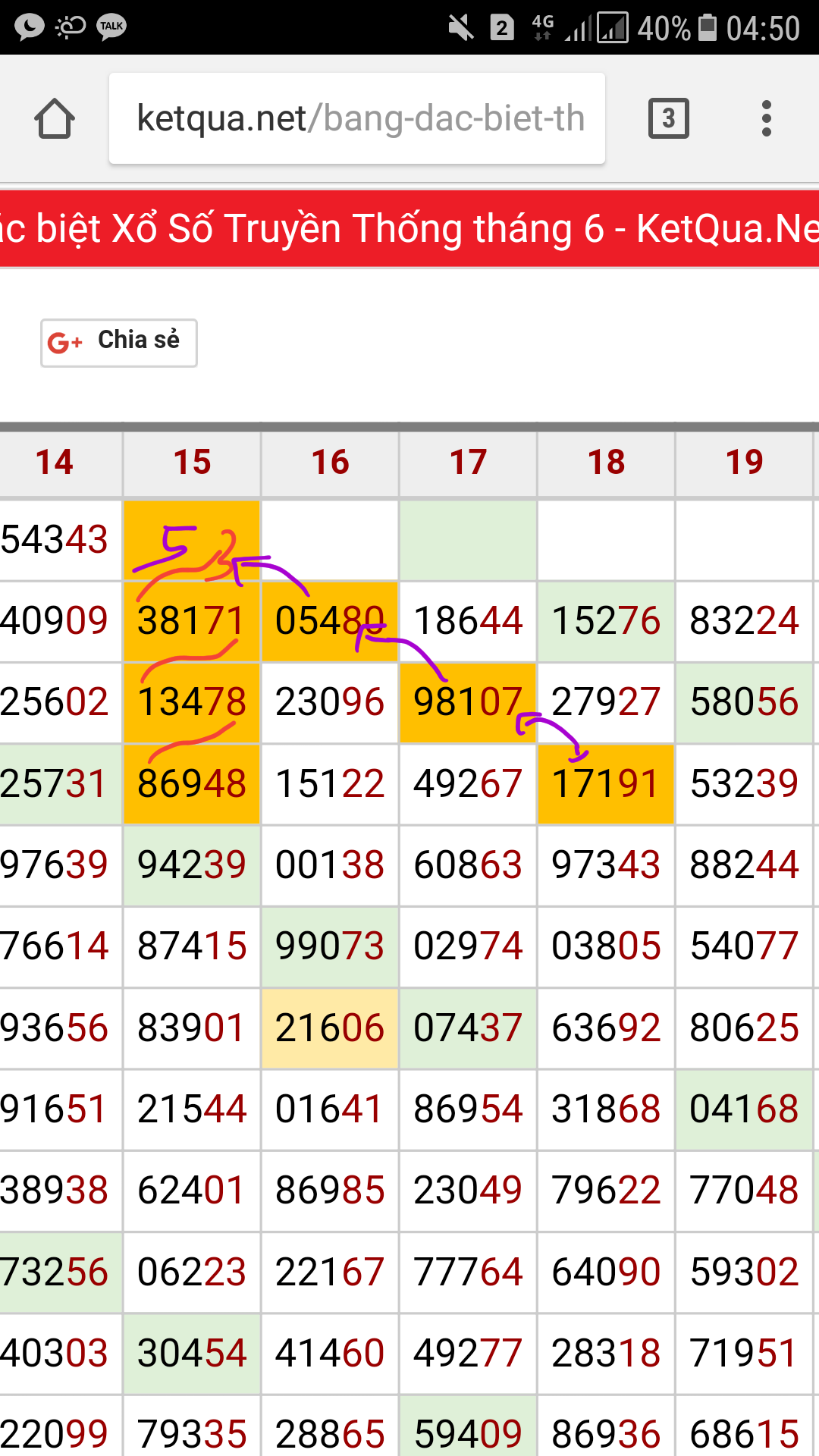Image resolution: width=819 pixels, height=1456 pixels.
Task: Select the column header 15
Action: [x=192, y=462]
